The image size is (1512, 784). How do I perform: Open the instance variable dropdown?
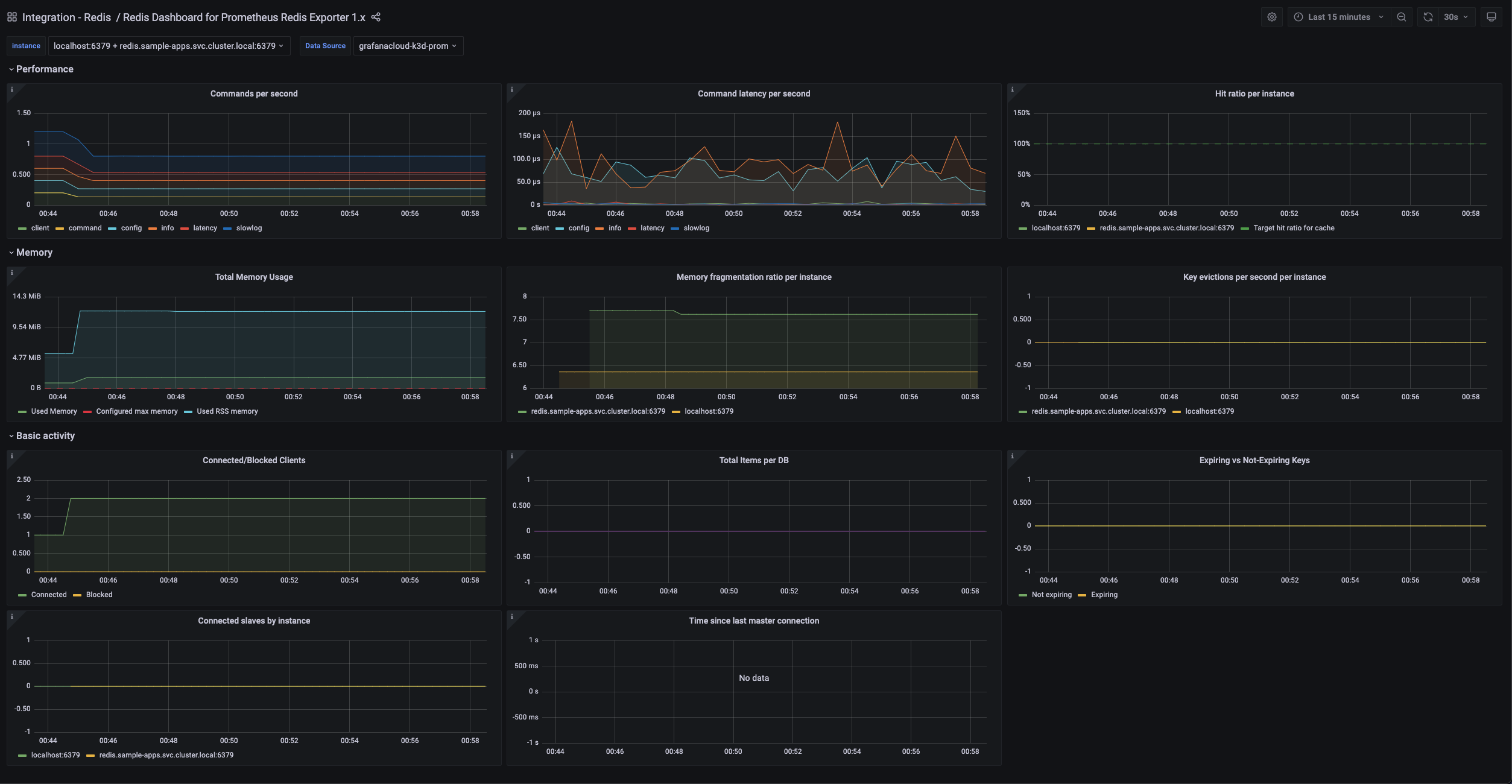[x=169, y=45]
